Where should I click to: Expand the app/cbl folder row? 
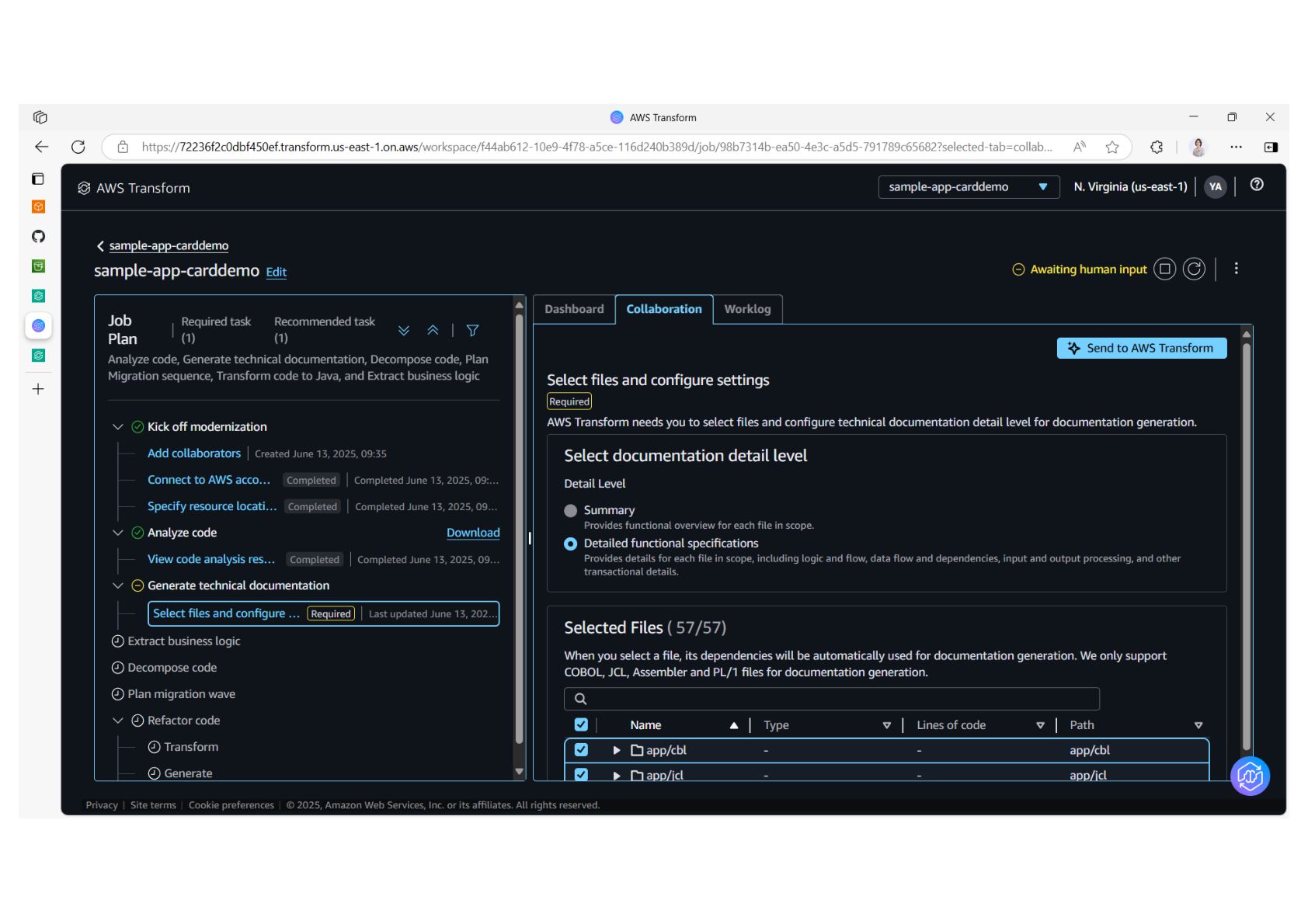coord(617,750)
